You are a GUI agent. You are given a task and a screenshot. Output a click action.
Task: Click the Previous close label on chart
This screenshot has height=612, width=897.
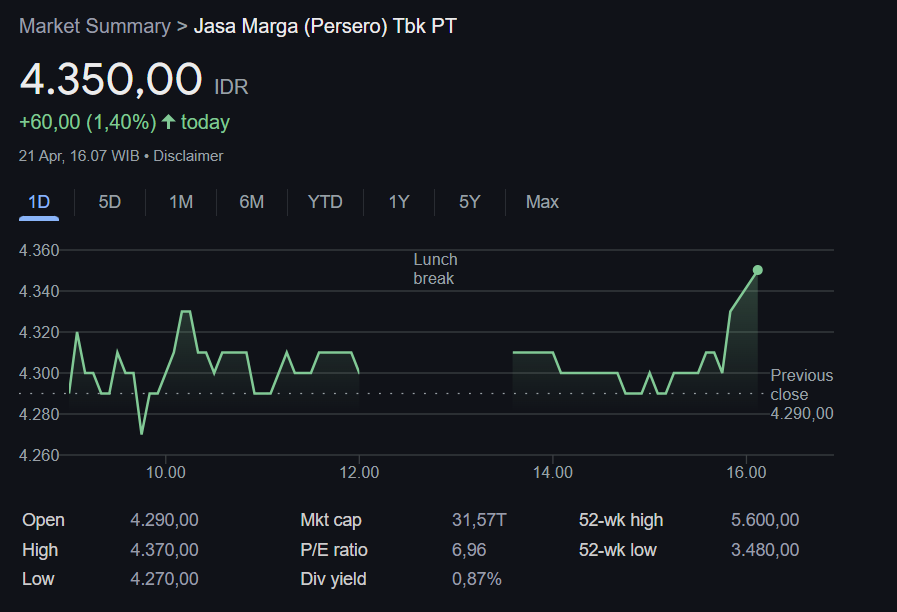pyautogui.click(x=801, y=384)
